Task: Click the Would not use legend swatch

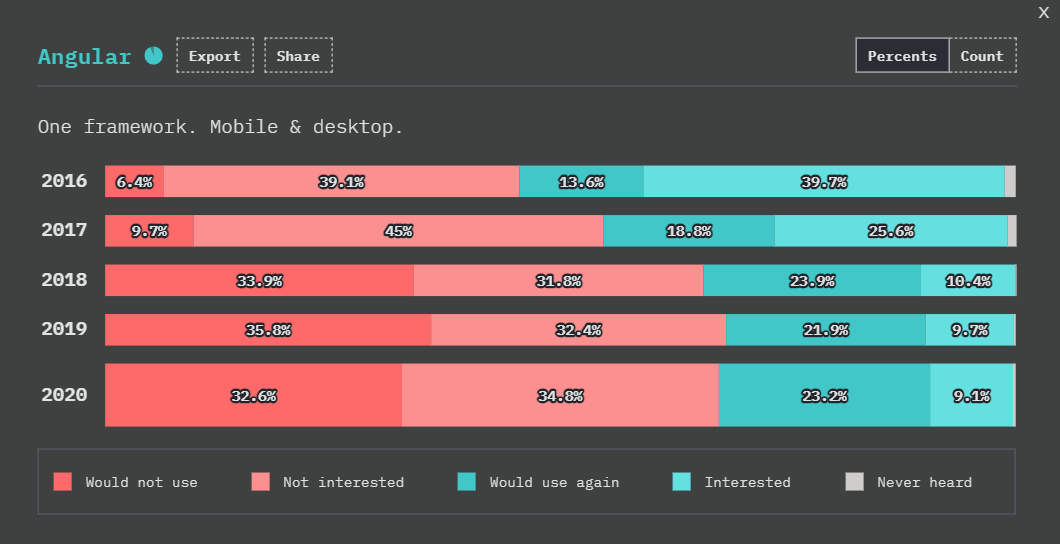Action: click(x=62, y=482)
